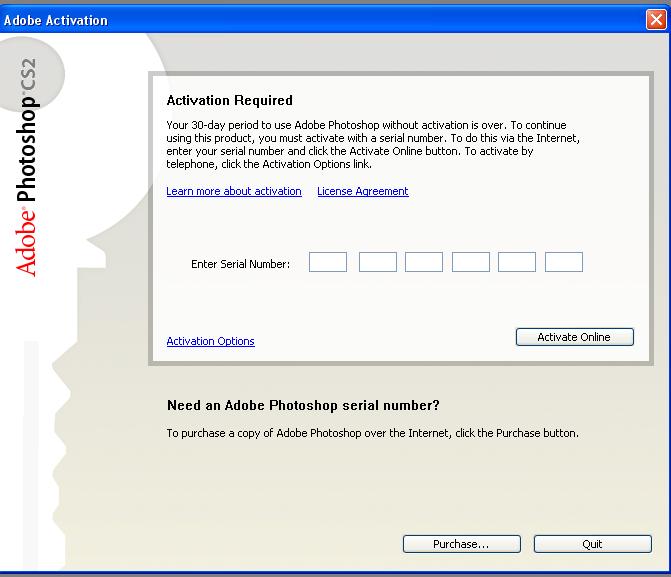
Task: Open the Learn more about activation link
Action: pos(234,191)
